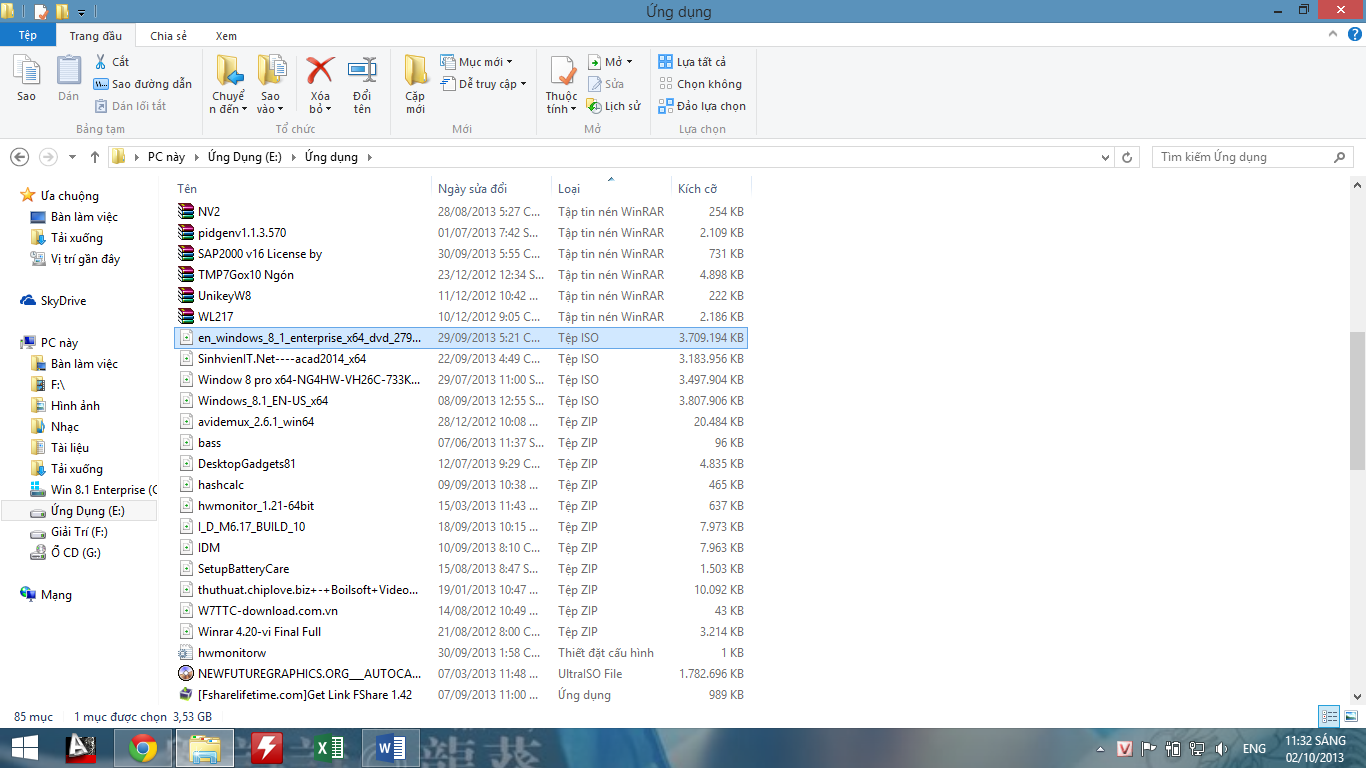Select the UnikeyW8 archive file
The height and width of the screenshot is (768, 1366).
click(460, 296)
